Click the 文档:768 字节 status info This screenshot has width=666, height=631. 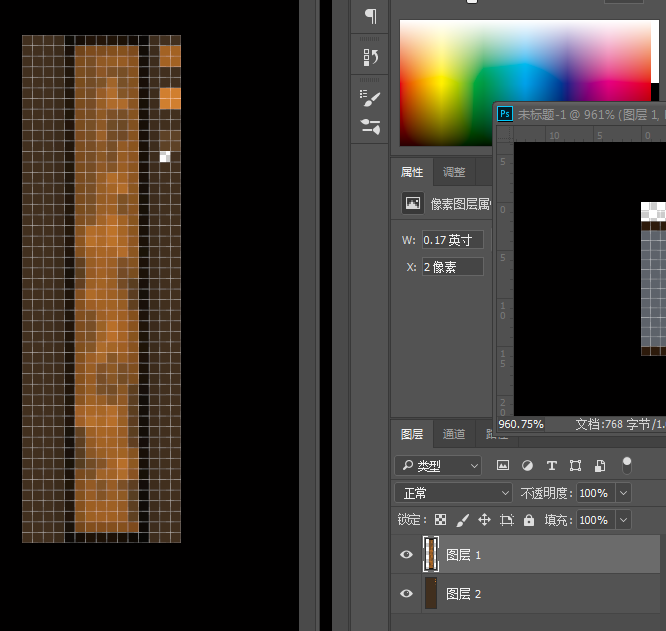[620, 424]
